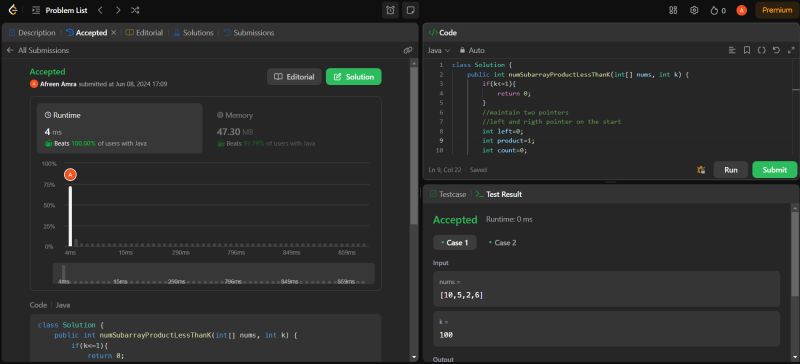
Task: Expand the editor to fullscreen
Action: [791, 50]
